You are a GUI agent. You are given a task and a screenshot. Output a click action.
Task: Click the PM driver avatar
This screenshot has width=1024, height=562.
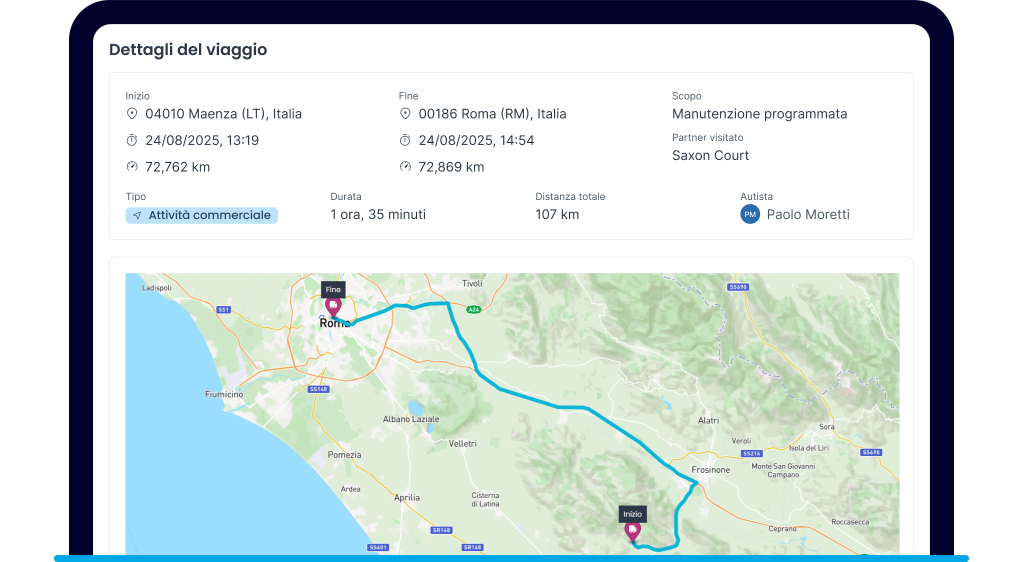pyautogui.click(x=750, y=214)
